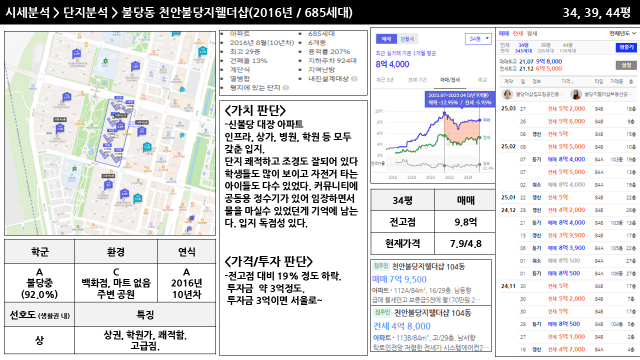Switch chart to 최근 3년 tab
640x360 pixels.
384,80
